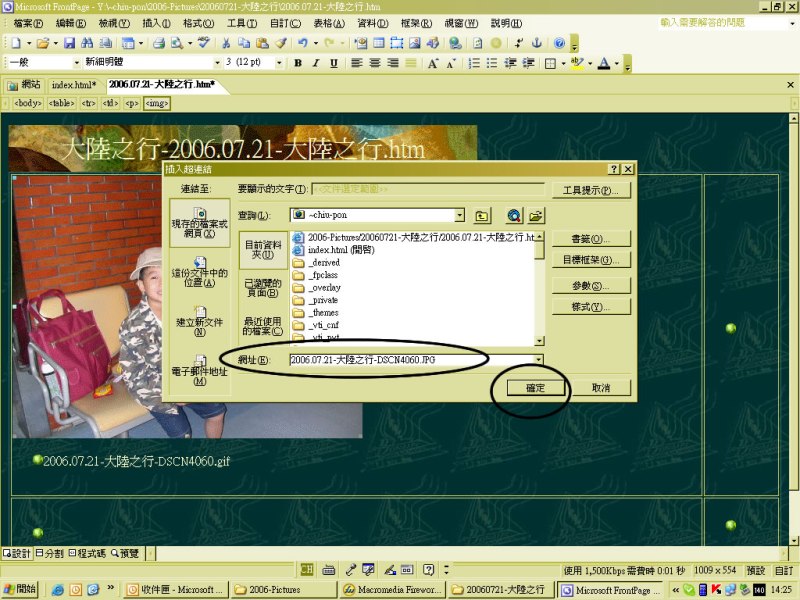The image size is (800, 600).
Task: Click the browse the Web icon
Action: pyautogui.click(x=514, y=215)
